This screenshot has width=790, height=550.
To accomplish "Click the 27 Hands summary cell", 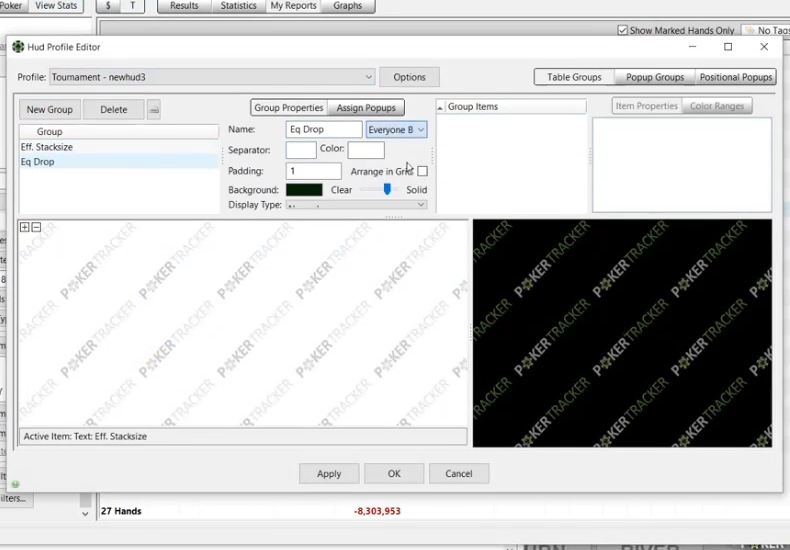I will click(121, 511).
